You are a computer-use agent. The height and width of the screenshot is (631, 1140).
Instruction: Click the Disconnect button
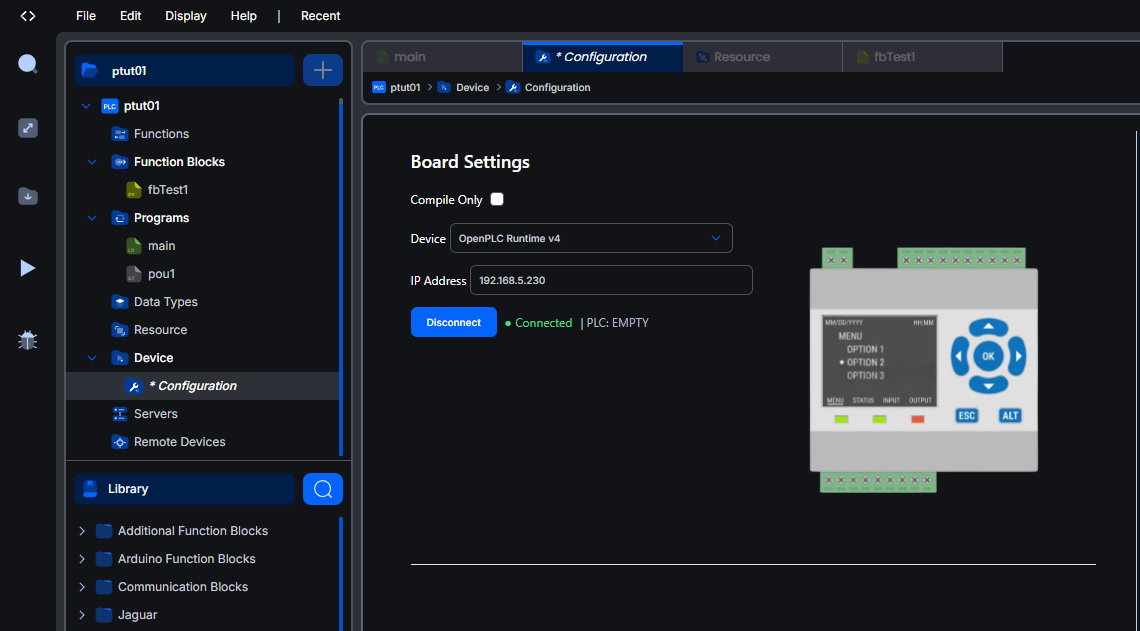[x=453, y=322]
